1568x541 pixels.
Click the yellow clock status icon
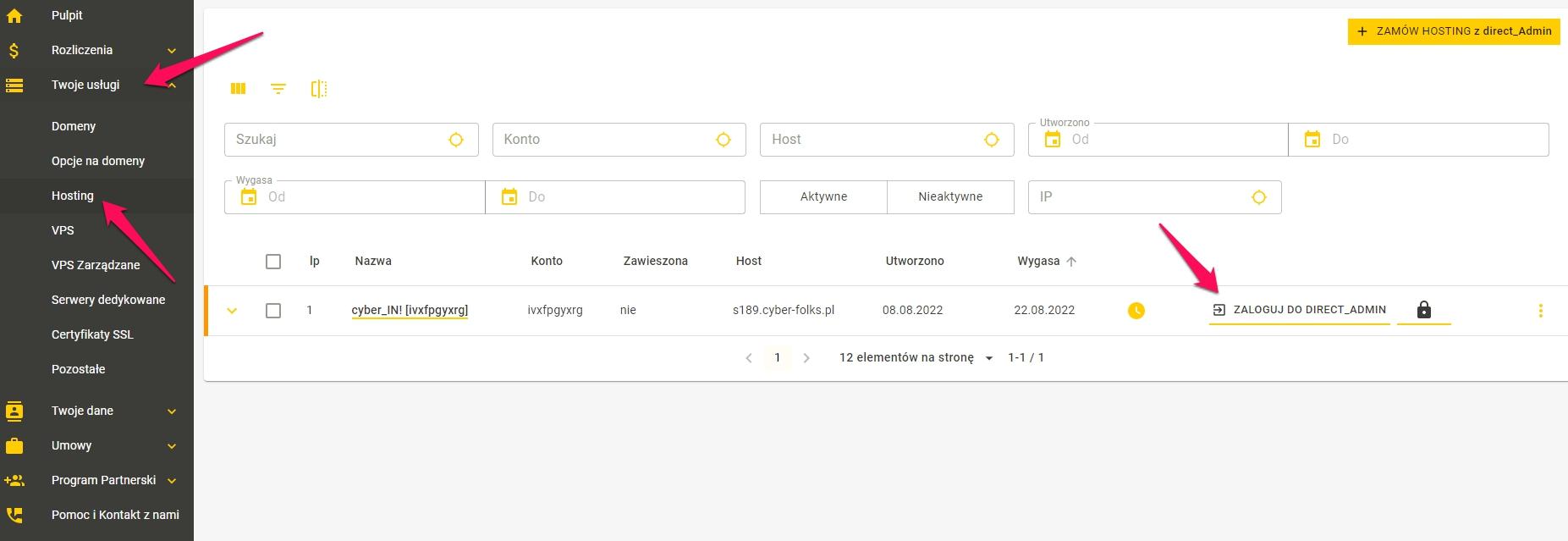pos(1136,311)
